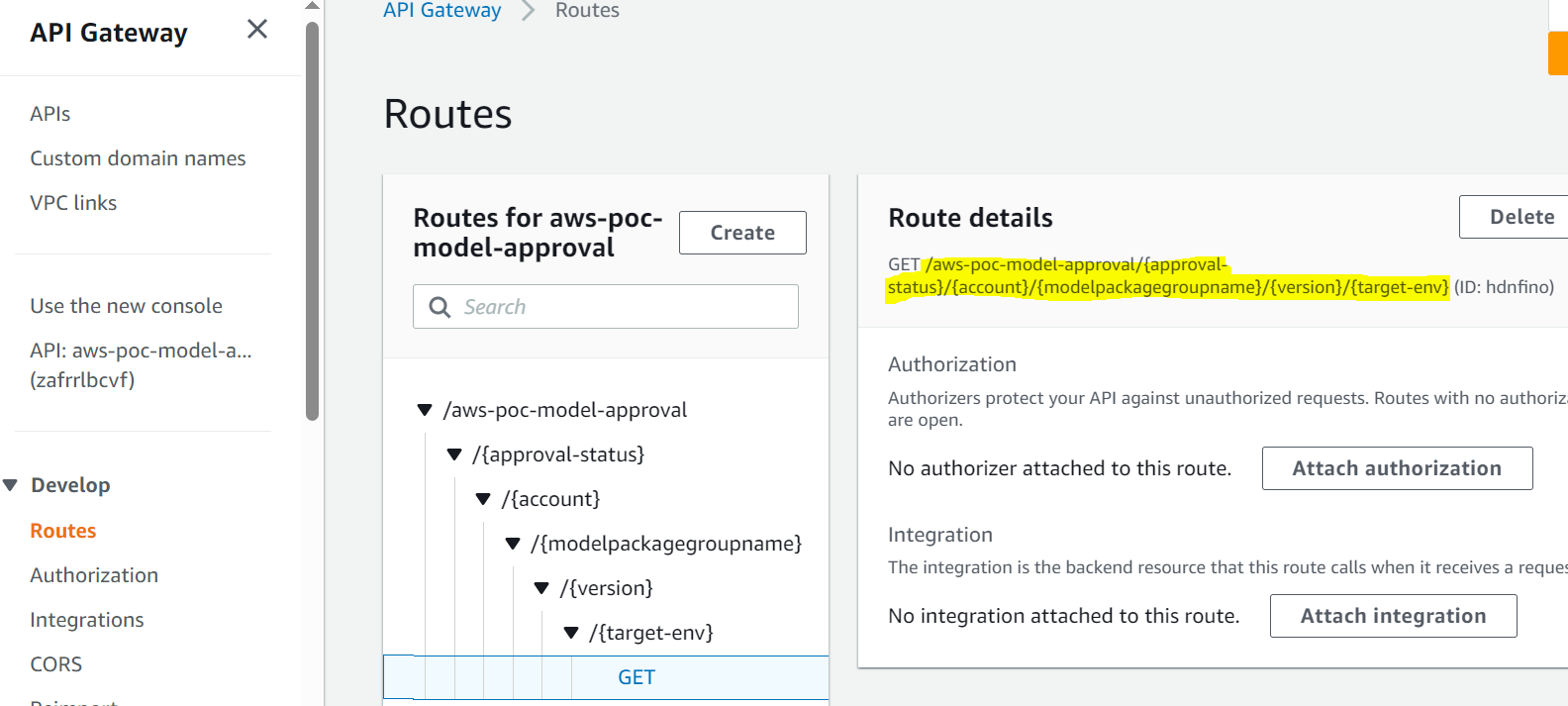Viewport: 1568px width, 706px height.
Task: Collapse the /{version} route node
Action: coord(541,588)
